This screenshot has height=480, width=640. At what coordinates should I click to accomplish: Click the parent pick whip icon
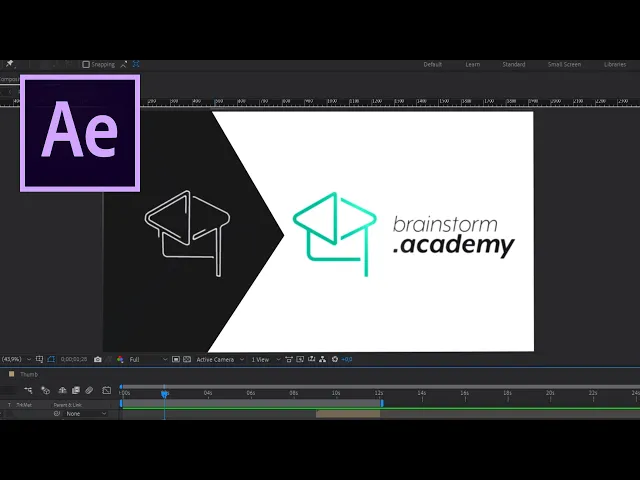click(57, 413)
